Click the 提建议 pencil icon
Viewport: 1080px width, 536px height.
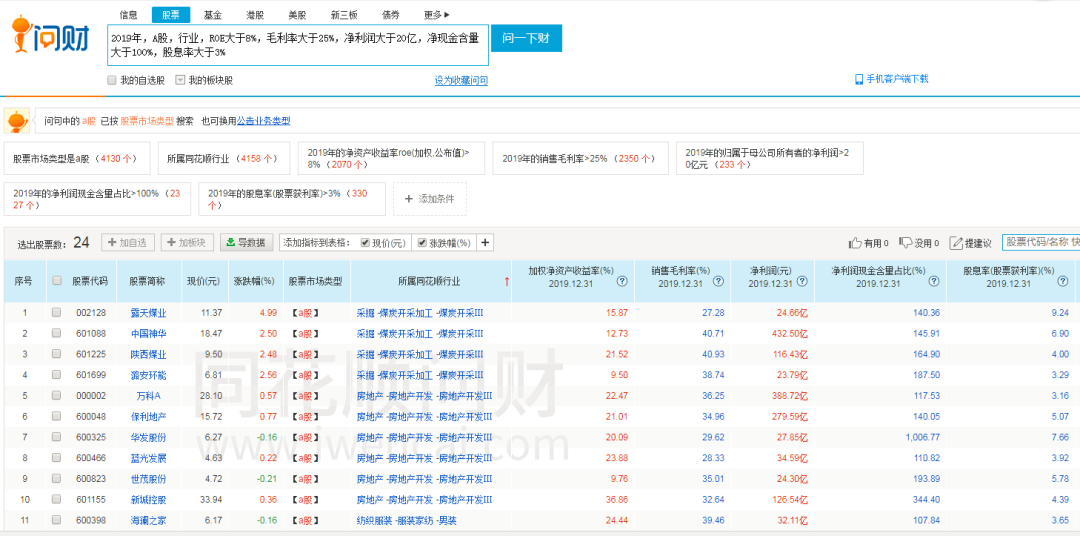(x=956, y=243)
